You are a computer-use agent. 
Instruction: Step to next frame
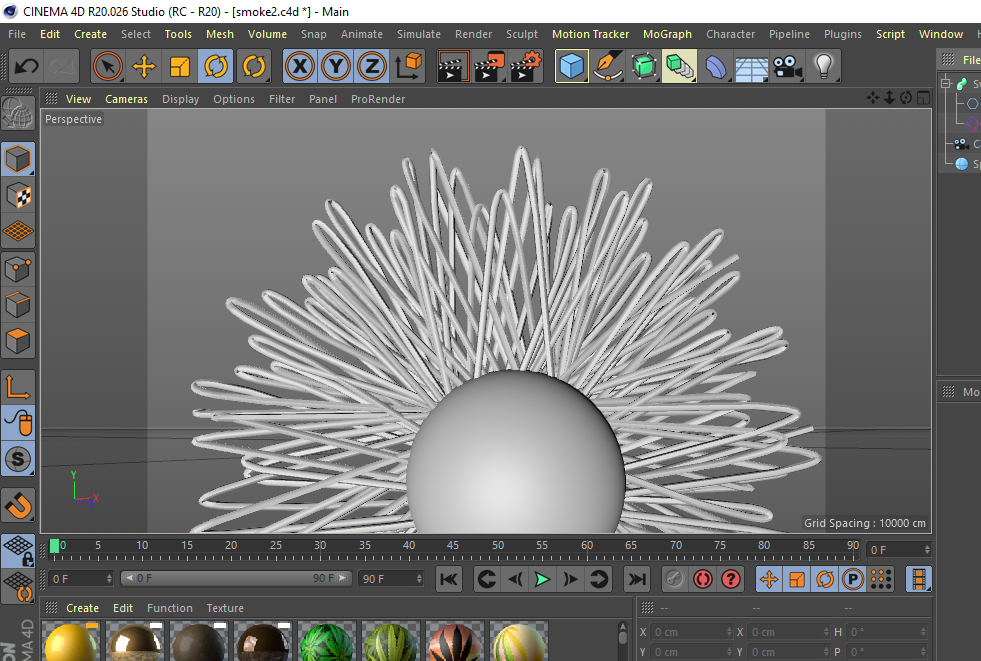coord(570,579)
